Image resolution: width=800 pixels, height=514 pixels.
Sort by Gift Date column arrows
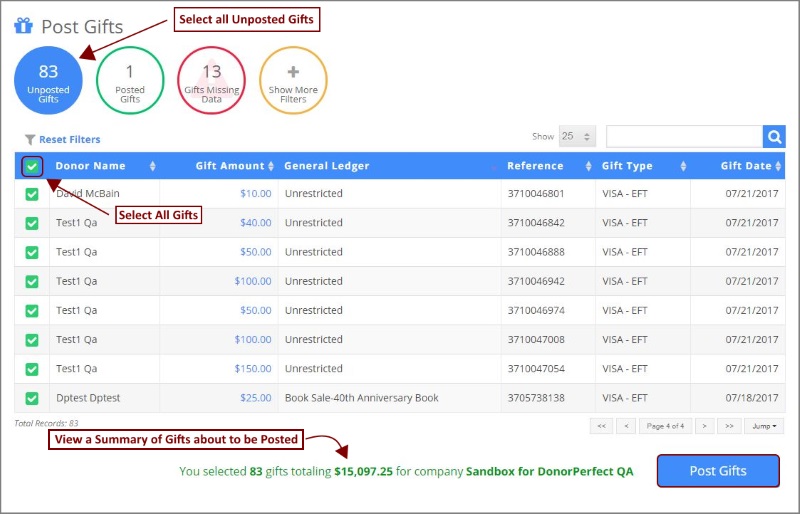778,166
